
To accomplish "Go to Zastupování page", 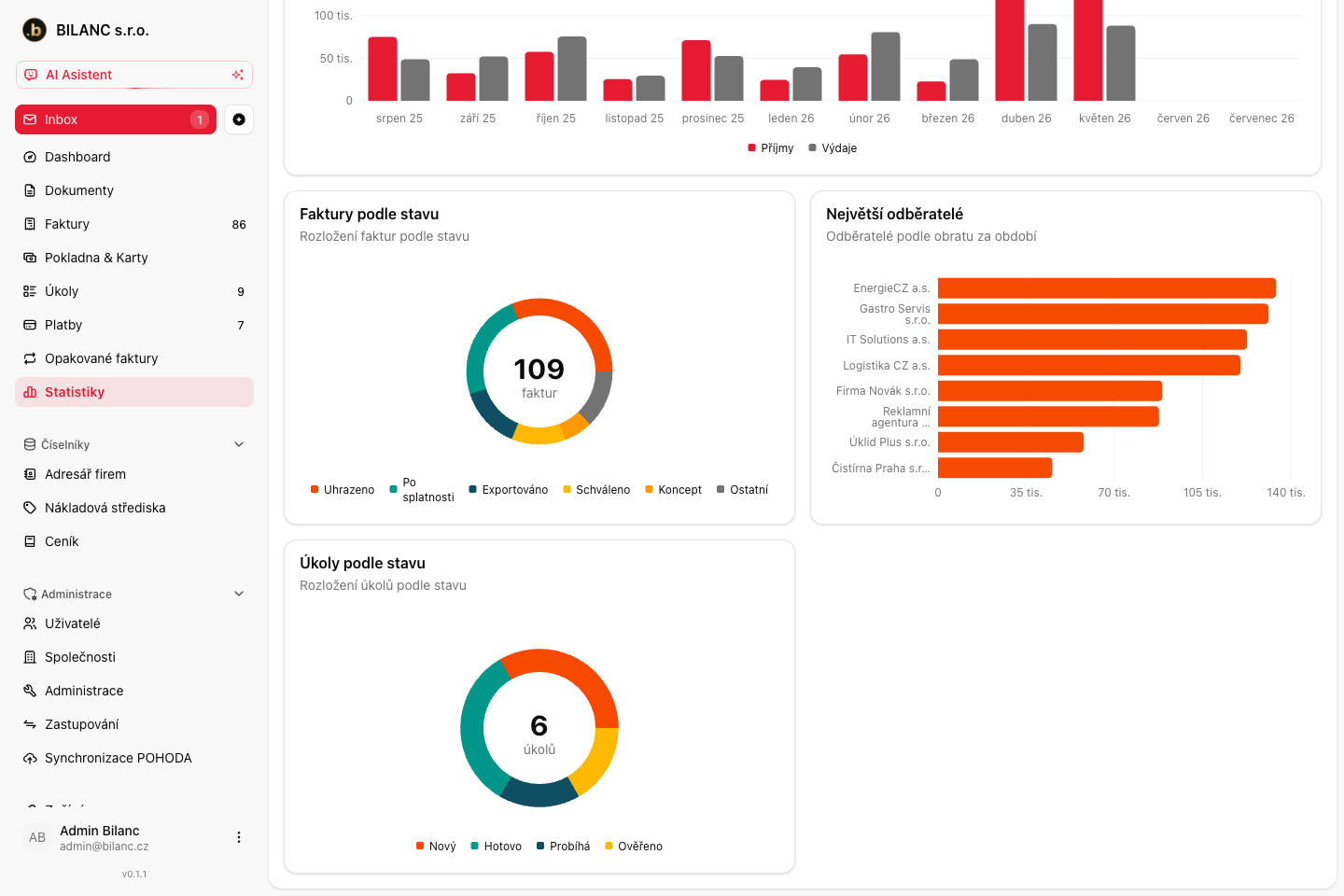I will coord(134,724).
